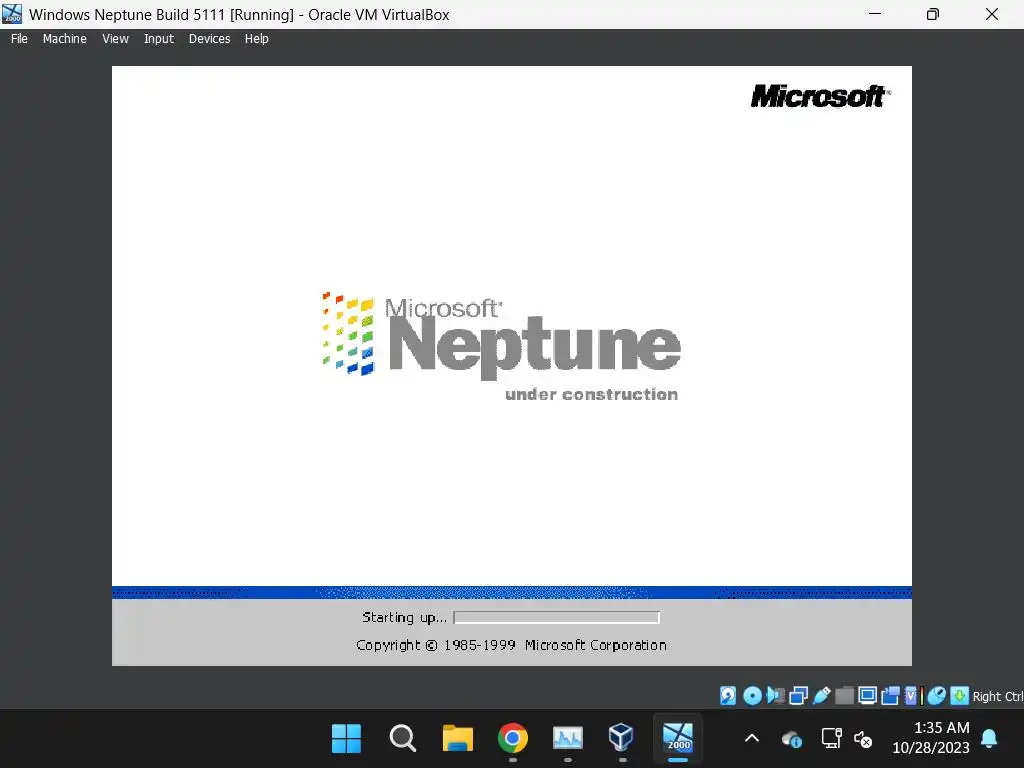Image resolution: width=1024 pixels, height=768 pixels.
Task: Open the Help menu
Action: 257,39
